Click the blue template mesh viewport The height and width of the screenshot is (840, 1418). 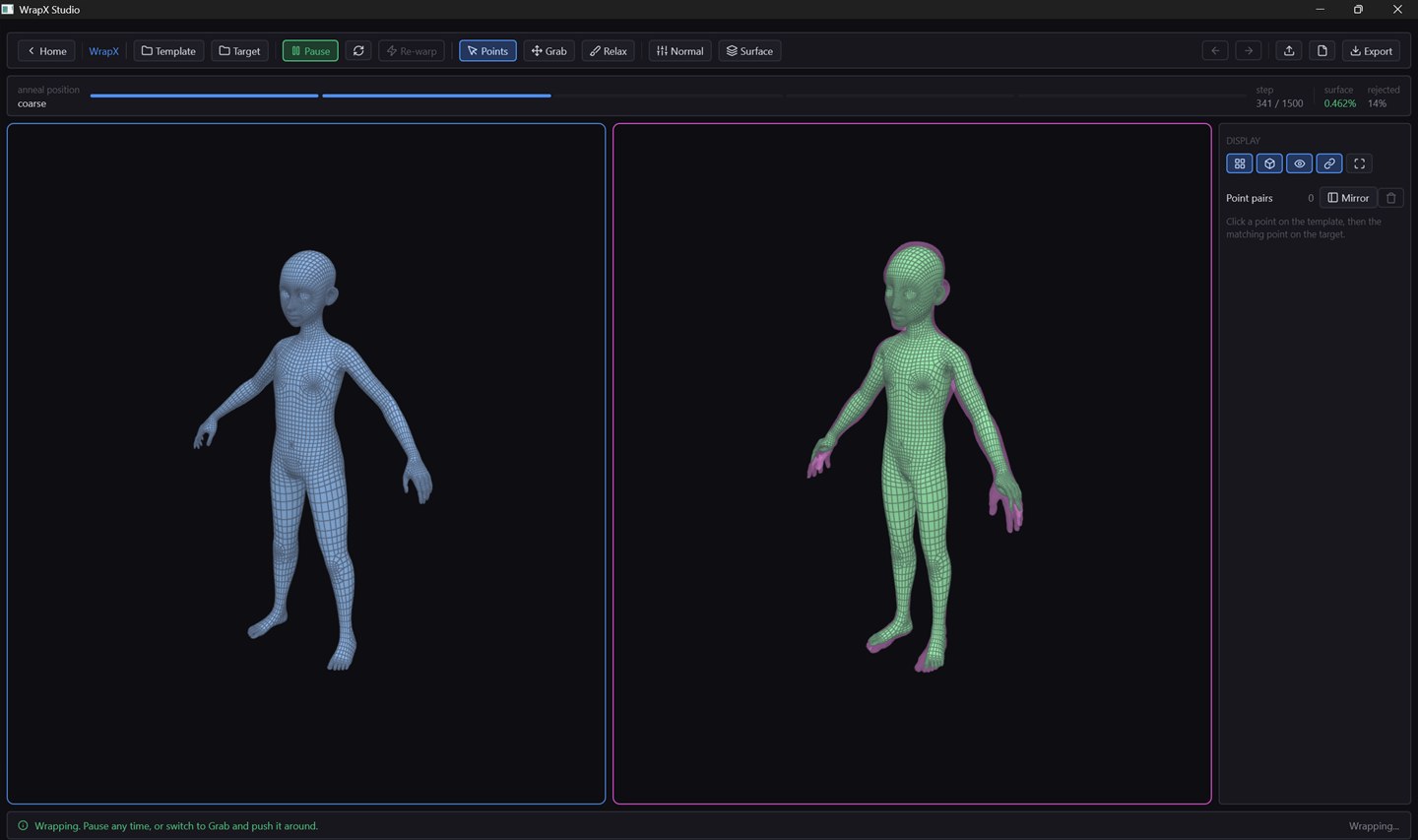306,464
